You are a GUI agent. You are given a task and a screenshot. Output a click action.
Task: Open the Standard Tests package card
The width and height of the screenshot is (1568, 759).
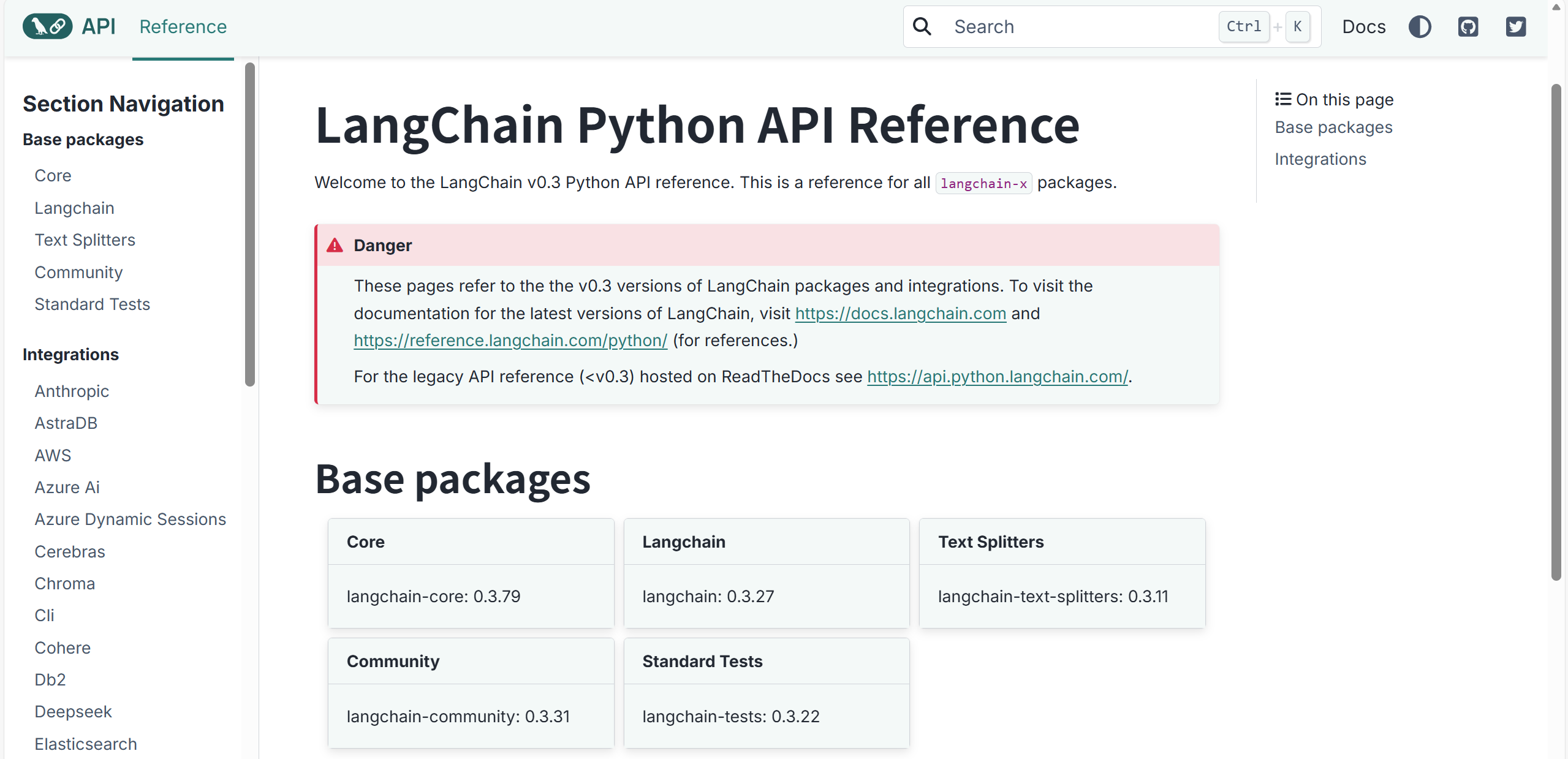click(766, 692)
